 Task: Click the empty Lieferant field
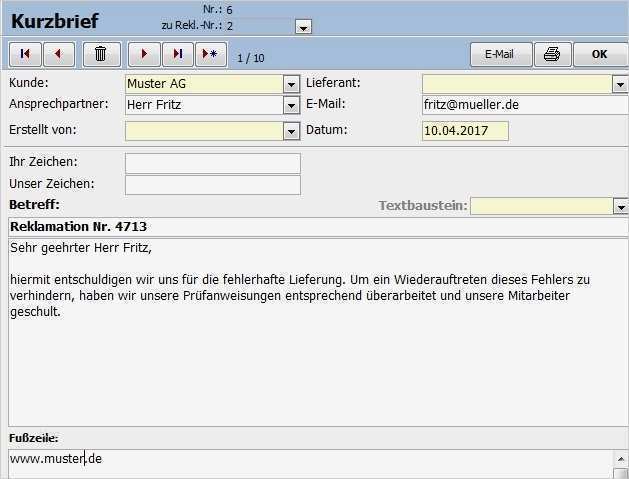coord(517,84)
